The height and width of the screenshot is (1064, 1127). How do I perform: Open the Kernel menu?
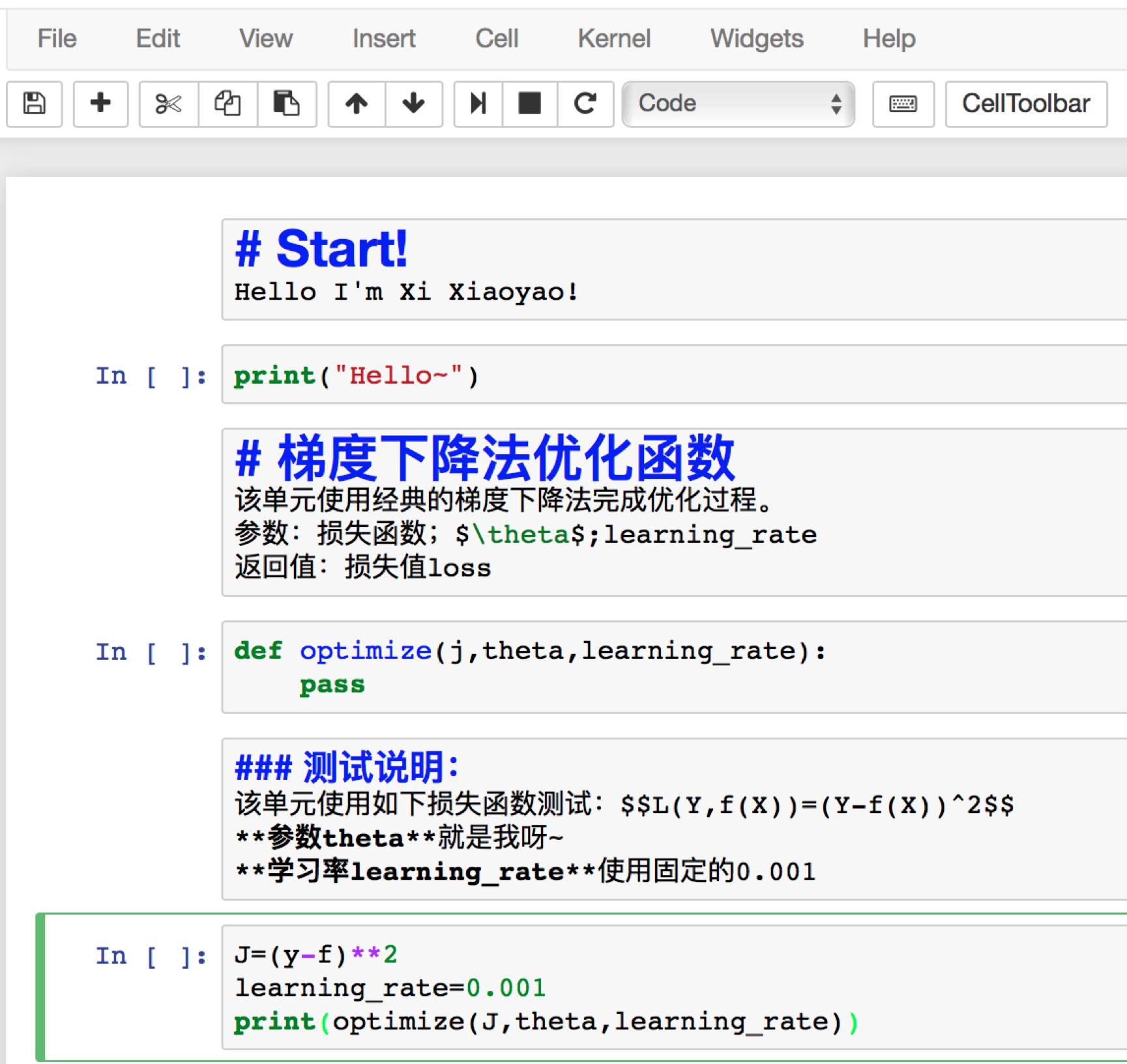click(614, 38)
